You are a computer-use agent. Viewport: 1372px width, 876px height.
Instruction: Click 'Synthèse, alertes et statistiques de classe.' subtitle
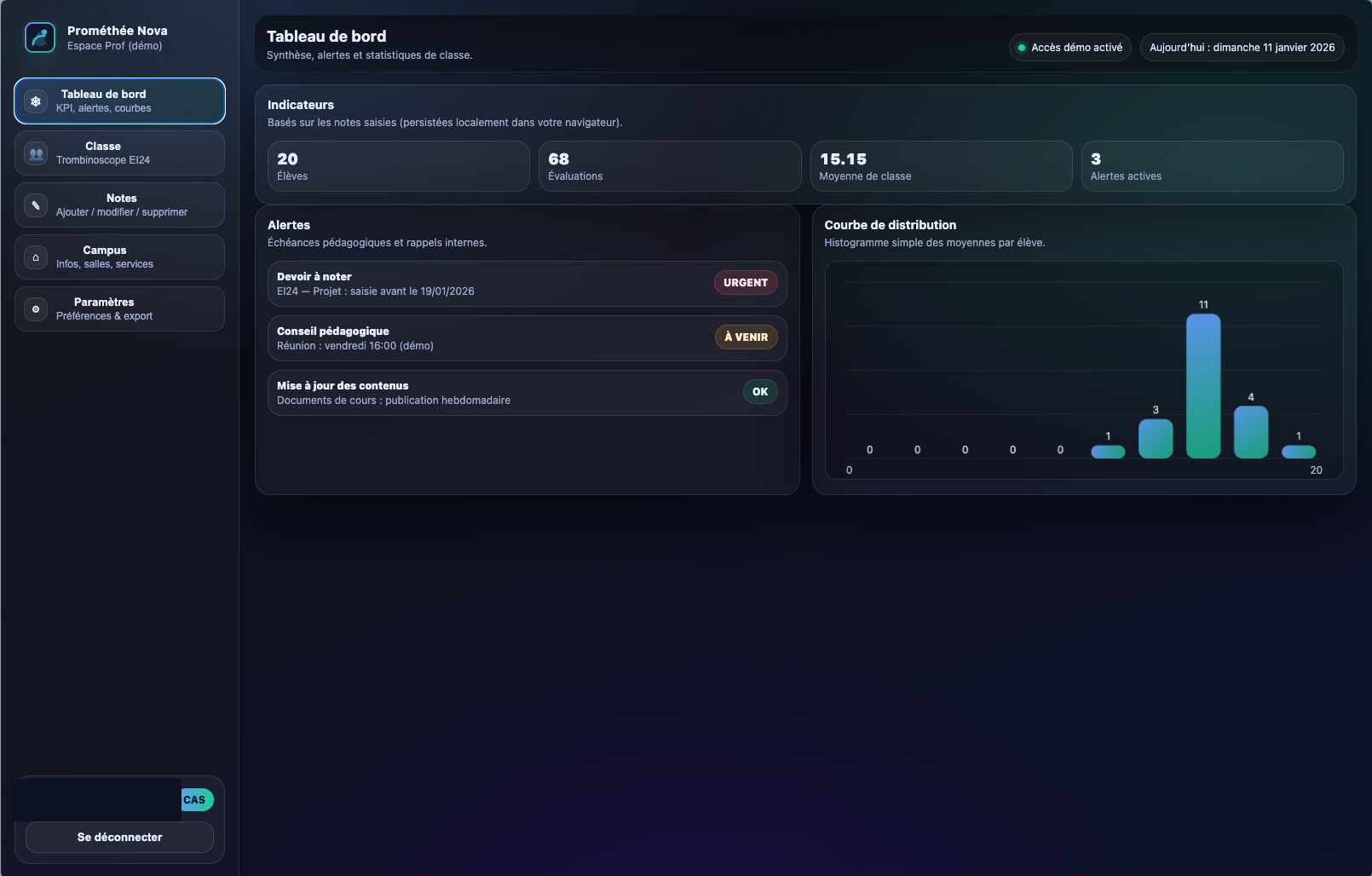pos(370,55)
